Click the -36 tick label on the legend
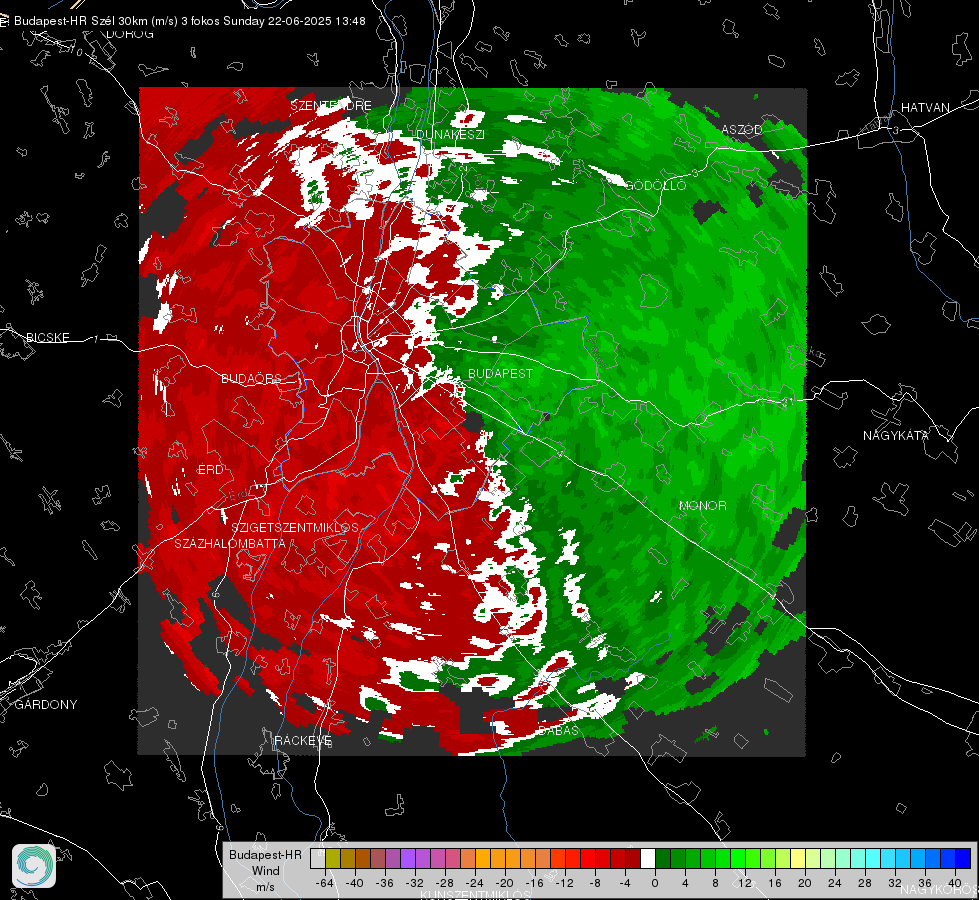This screenshot has width=979, height=900. [x=384, y=883]
